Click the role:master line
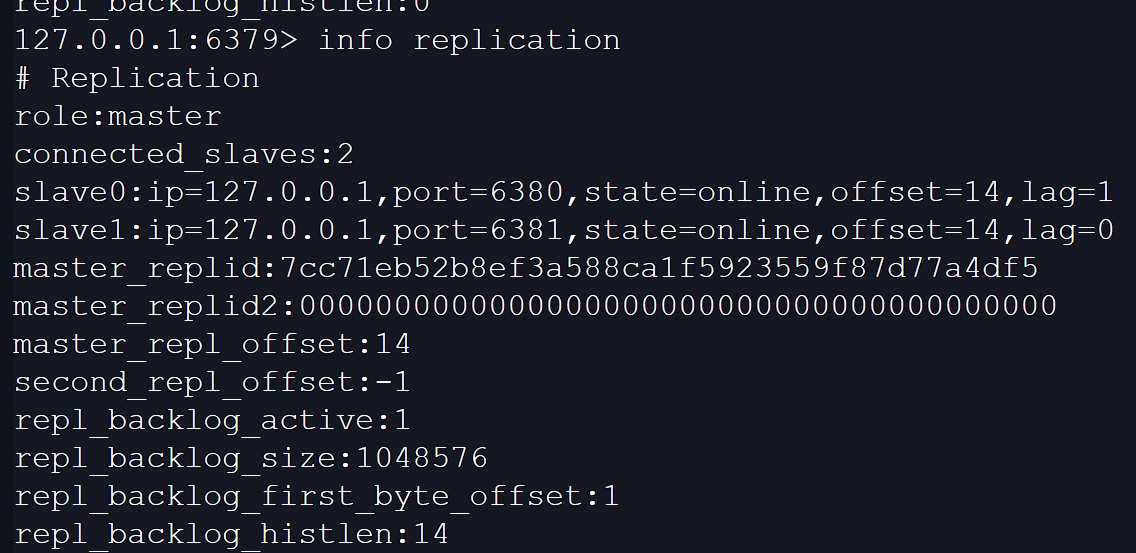 (118, 117)
